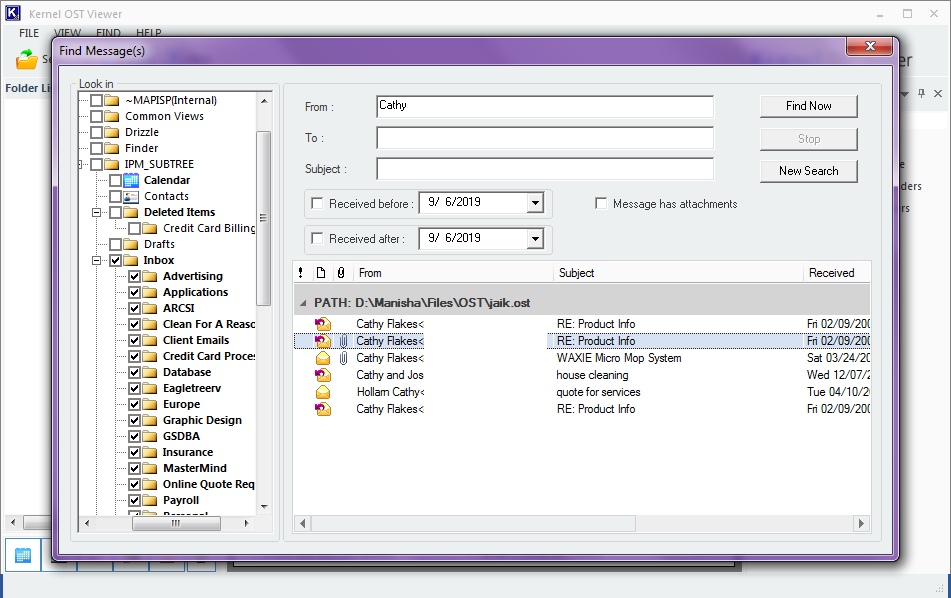Click the Drizzle folder icon
Screen dimensions: 951x598
coord(112,132)
